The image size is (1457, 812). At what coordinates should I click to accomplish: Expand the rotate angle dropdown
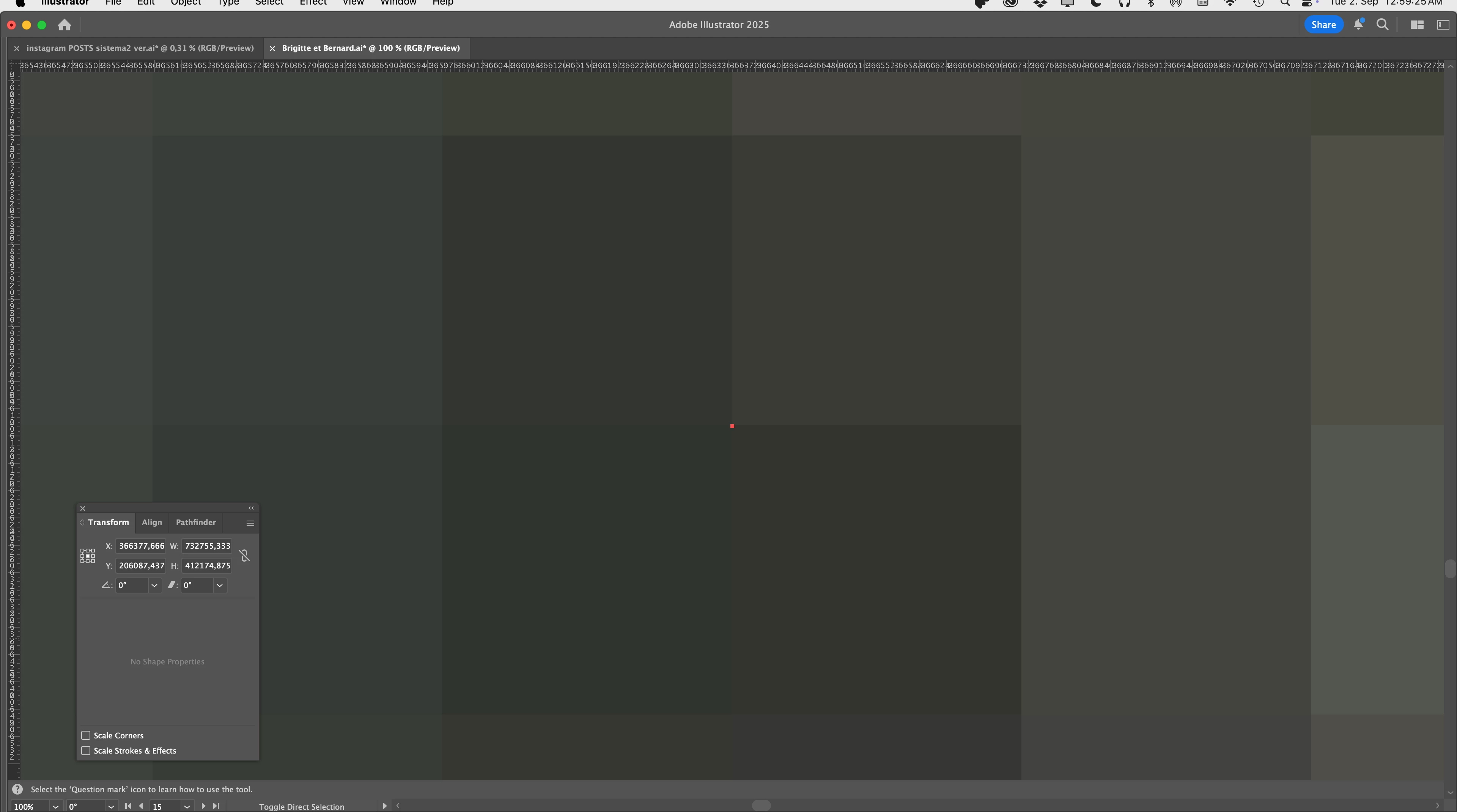154,585
